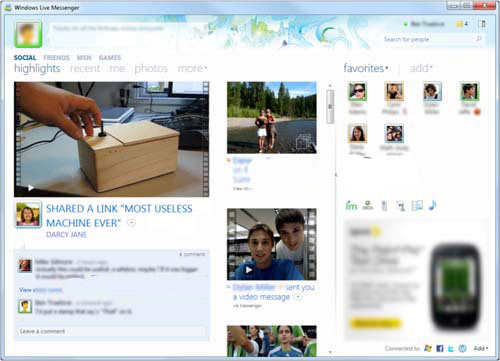Click the music note icon
Image resolution: width=500 pixels, height=361 pixels.
433,205
